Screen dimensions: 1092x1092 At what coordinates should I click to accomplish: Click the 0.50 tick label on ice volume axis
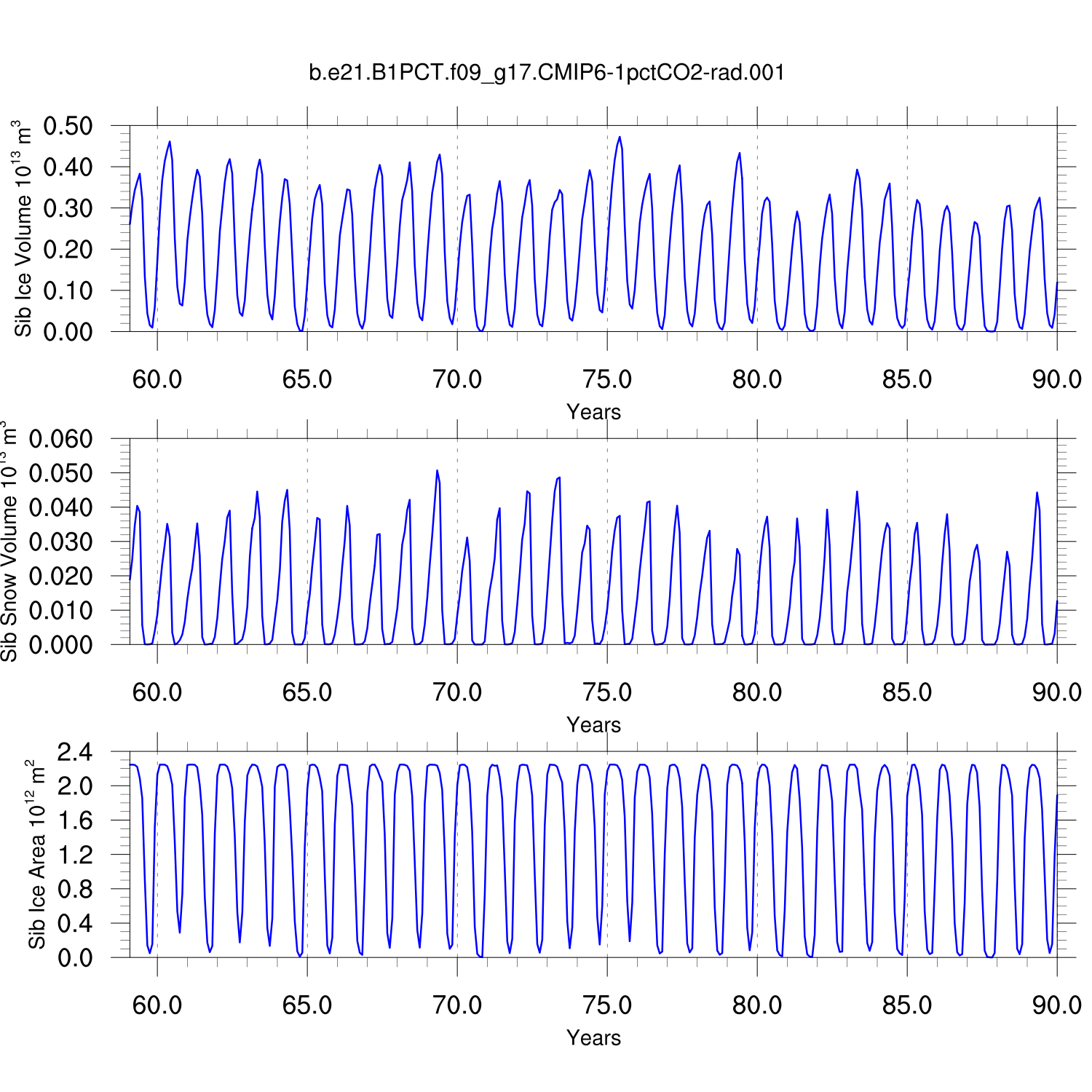pyautogui.click(x=68, y=126)
